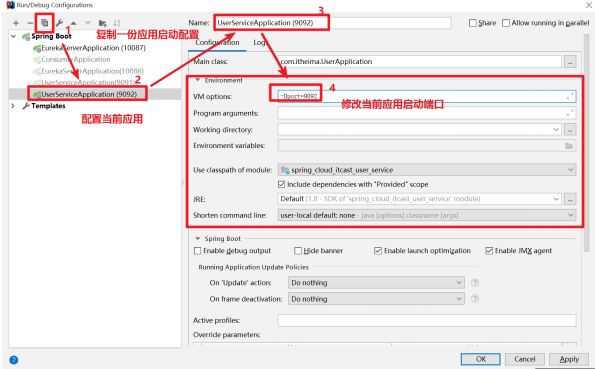Image resolution: width=595 pixels, height=369 pixels.
Task: Move configuration up arrow
Action: click(x=74, y=23)
